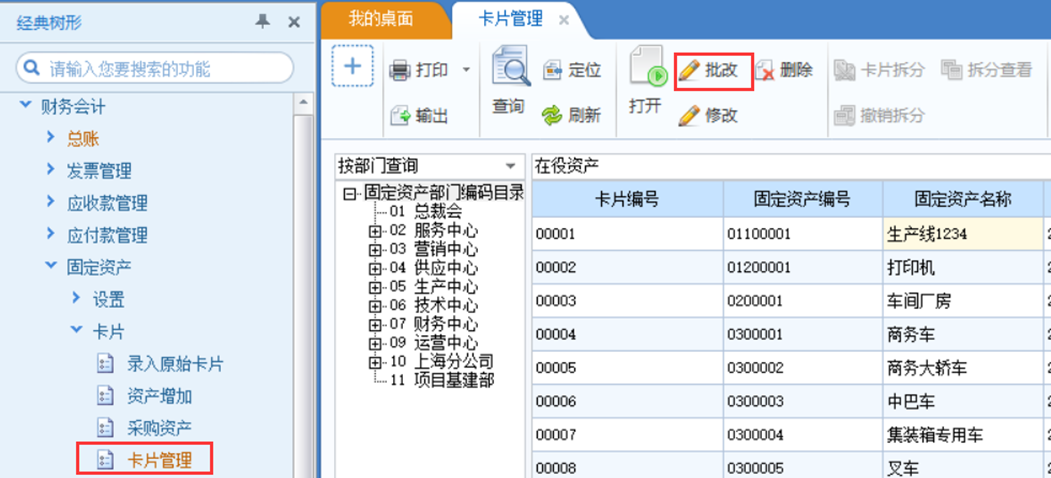Click the add new card plus icon
This screenshot has width=1051, height=478.
click(x=352, y=67)
